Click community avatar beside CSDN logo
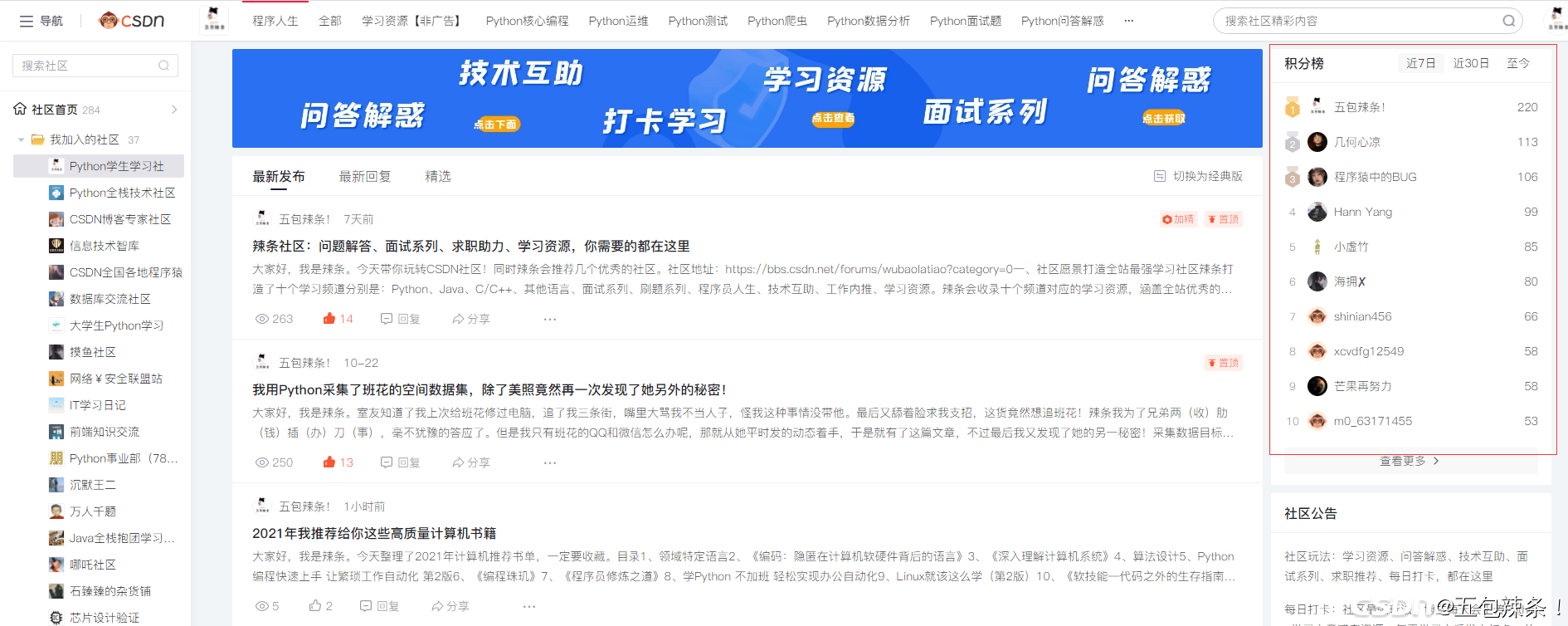 [214, 20]
